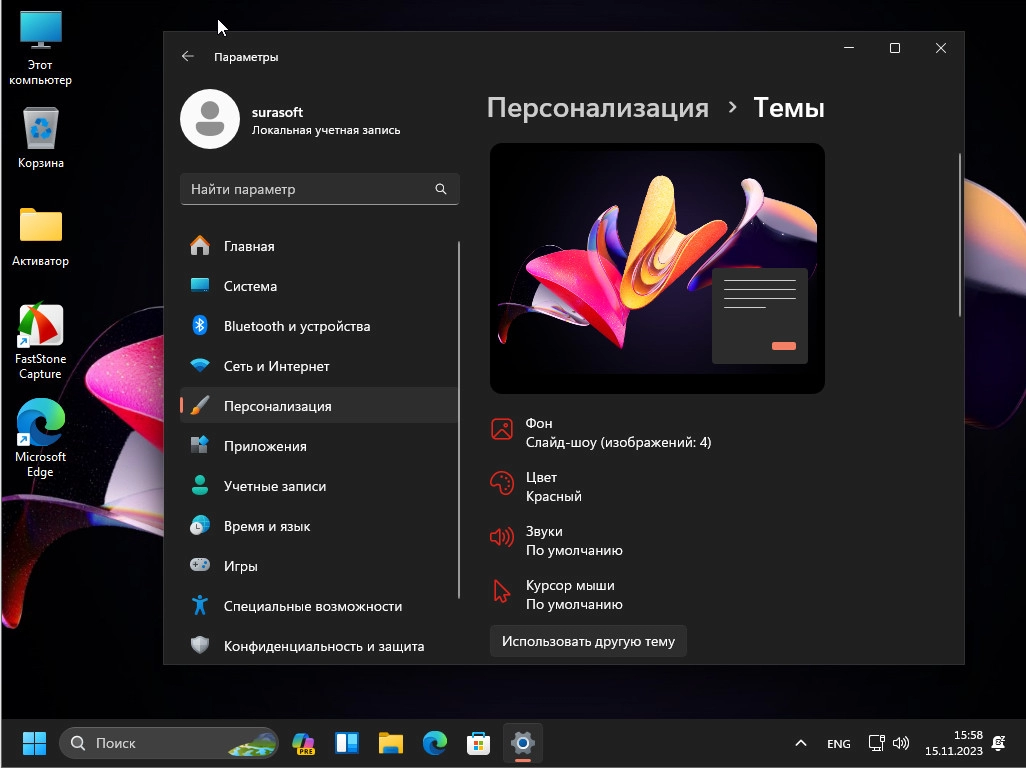Open the Специальные возможности accessibility icon
This screenshot has width=1026, height=768.
[200, 605]
